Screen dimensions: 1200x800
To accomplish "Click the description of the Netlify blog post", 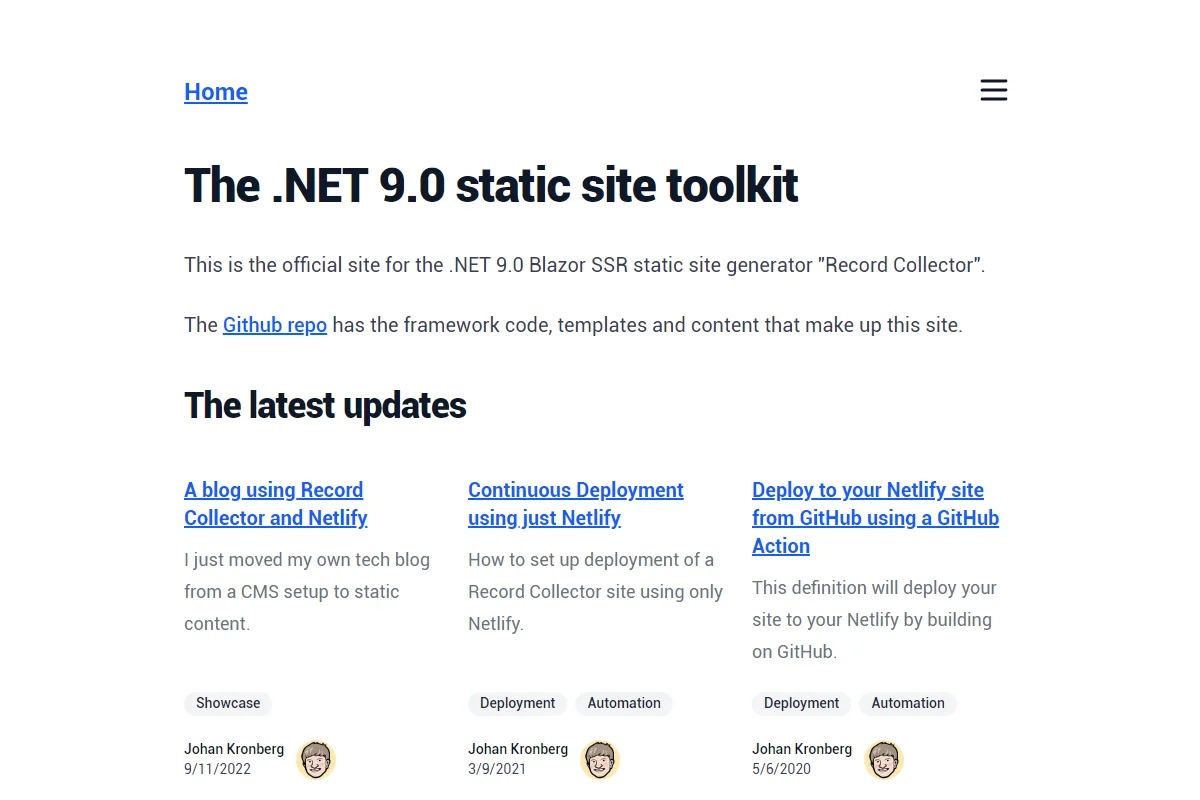I will [307, 592].
